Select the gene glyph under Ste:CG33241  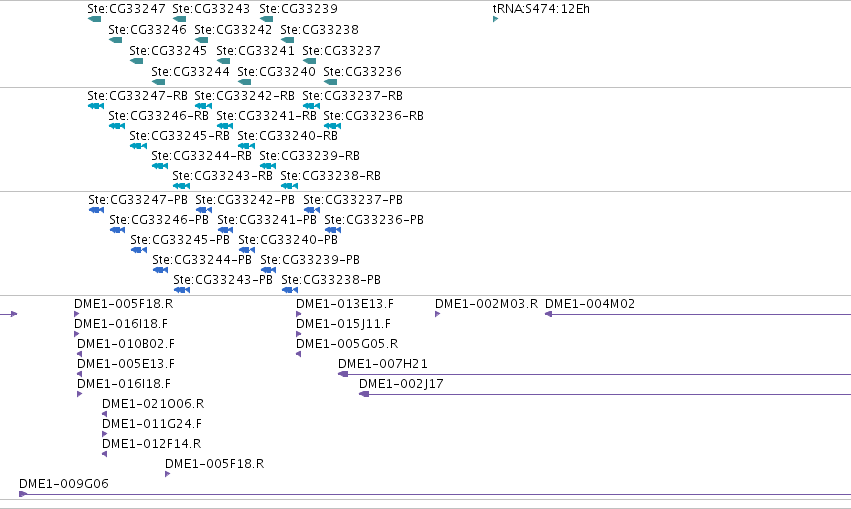[x=223, y=61]
